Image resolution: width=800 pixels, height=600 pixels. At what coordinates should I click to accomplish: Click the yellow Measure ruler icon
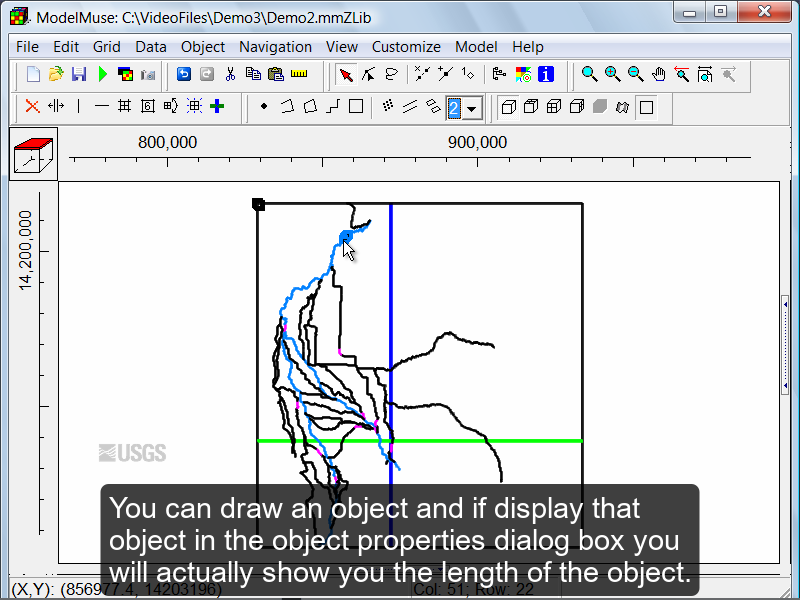pos(298,74)
